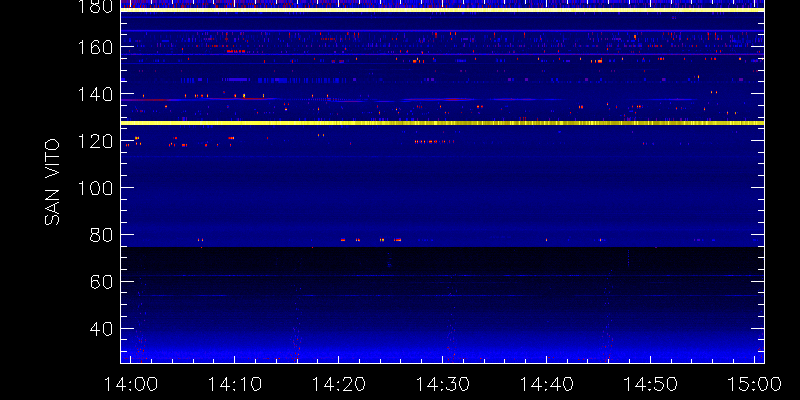Click the 60 frequency axis label
The width and height of the screenshot is (800, 400).
coord(101,282)
